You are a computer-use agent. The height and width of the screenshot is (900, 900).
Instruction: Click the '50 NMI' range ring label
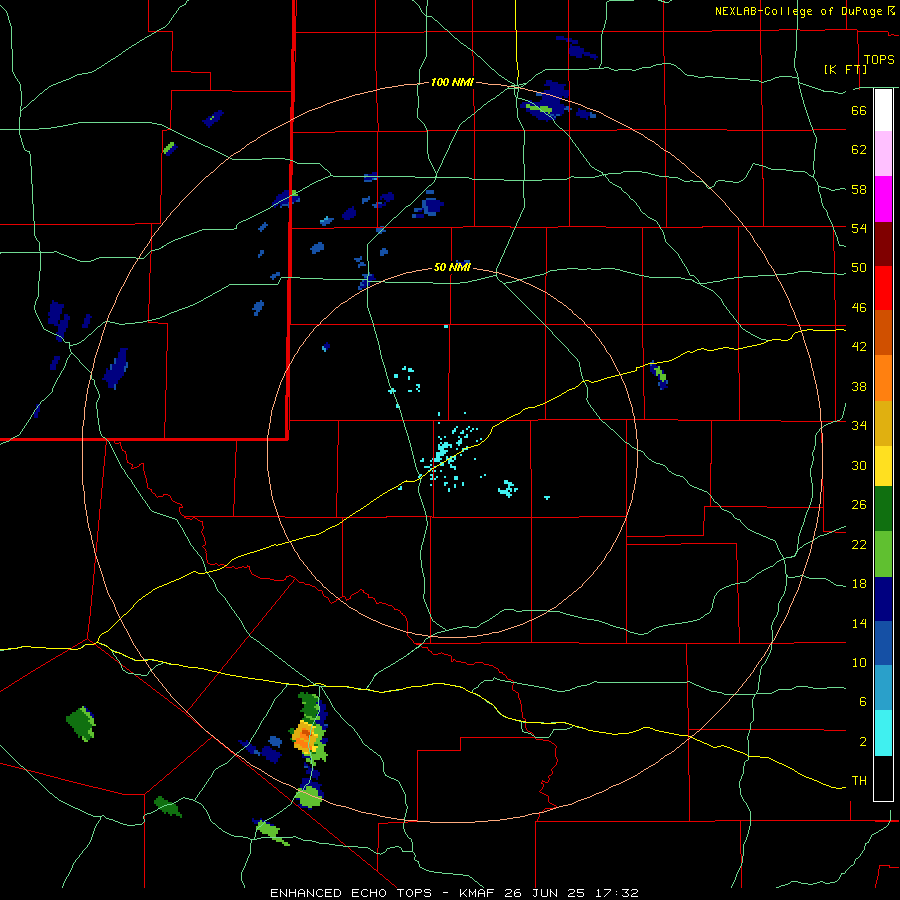point(452,267)
